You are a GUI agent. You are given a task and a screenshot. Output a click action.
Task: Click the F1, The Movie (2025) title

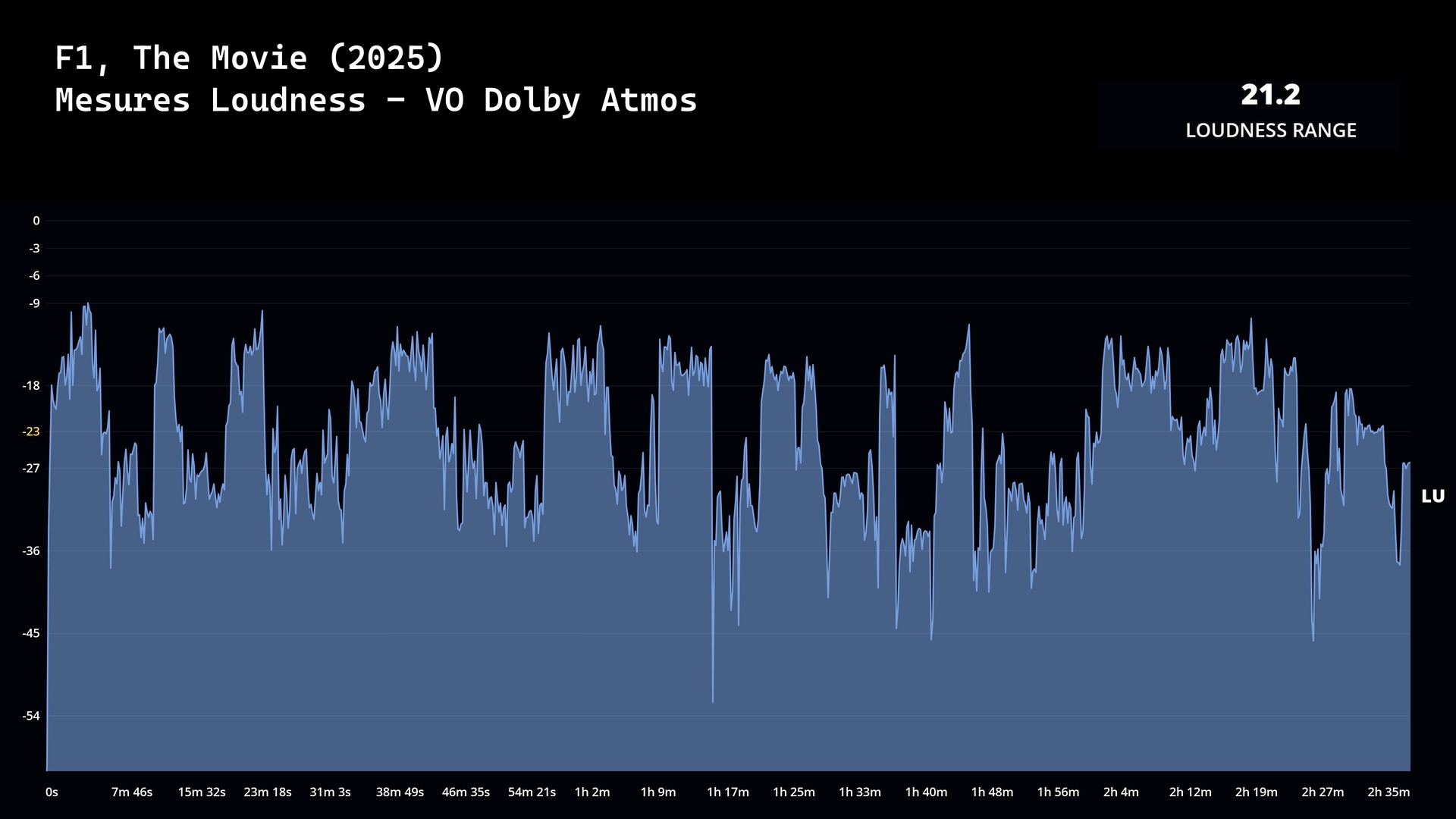(x=249, y=58)
